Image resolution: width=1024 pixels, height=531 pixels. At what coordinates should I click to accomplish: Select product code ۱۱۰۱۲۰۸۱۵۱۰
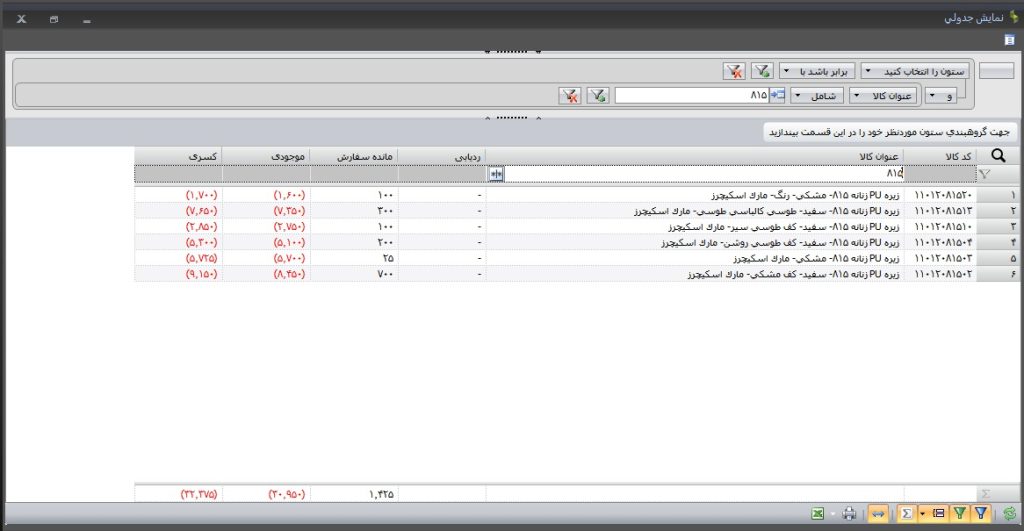click(943, 227)
